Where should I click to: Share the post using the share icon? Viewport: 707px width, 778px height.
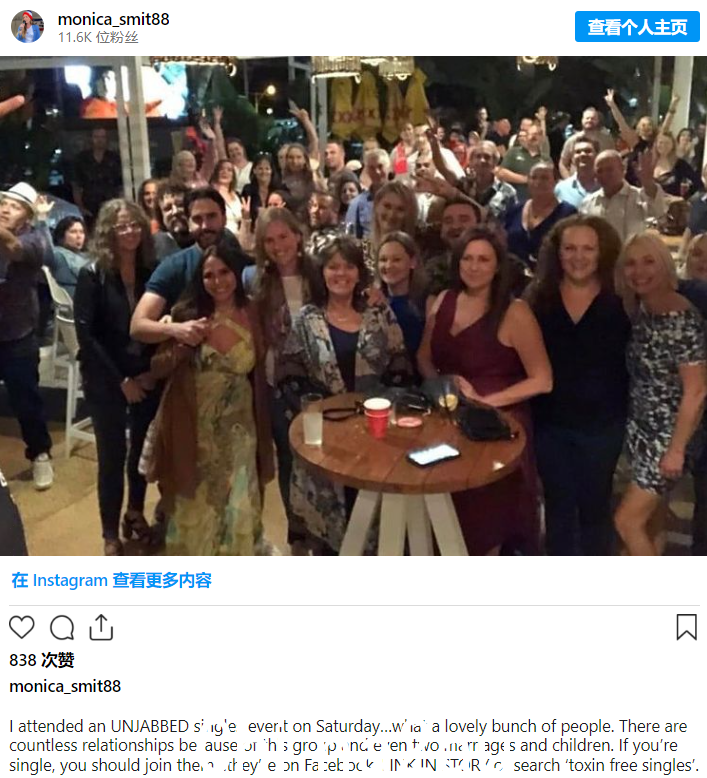pyautogui.click(x=101, y=627)
